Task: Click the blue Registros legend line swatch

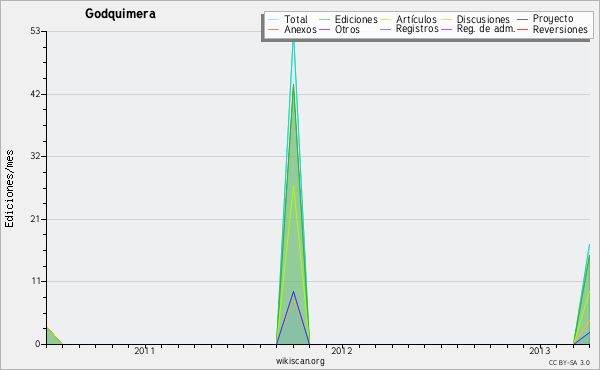Action: (385, 29)
